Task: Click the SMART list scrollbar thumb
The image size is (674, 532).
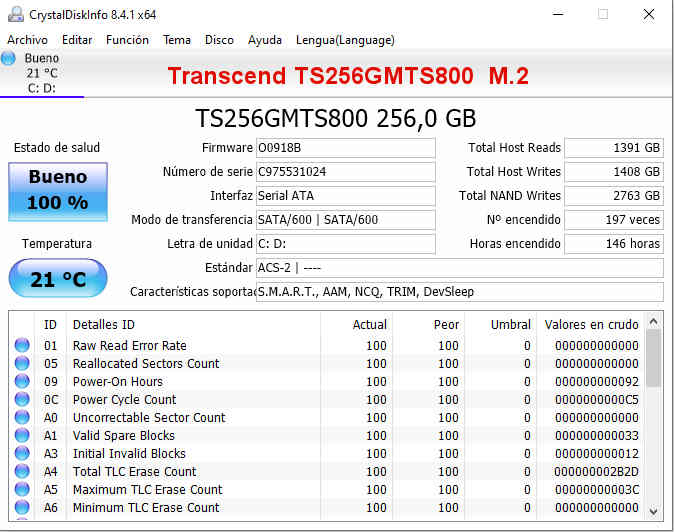Action: click(x=654, y=358)
